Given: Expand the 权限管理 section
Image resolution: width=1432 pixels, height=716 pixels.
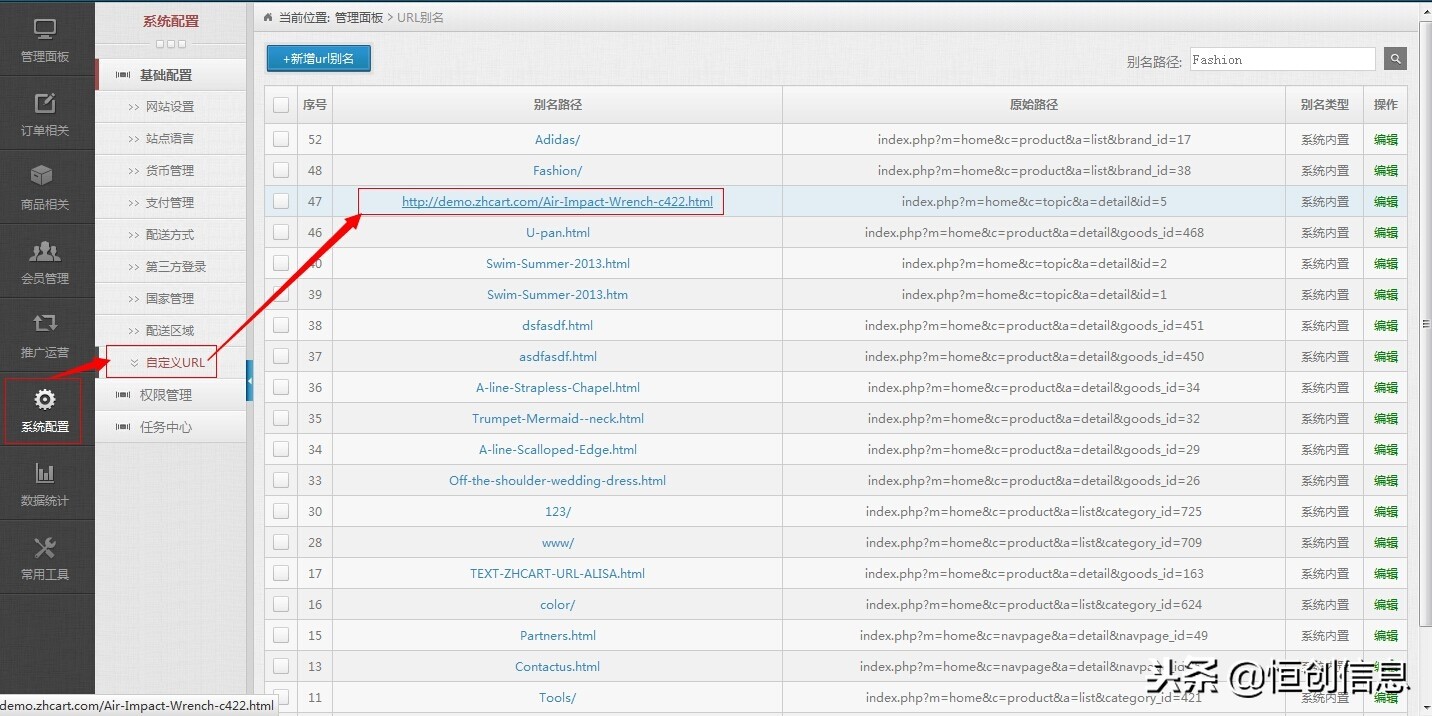Looking at the screenshot, I should [171, 395].
